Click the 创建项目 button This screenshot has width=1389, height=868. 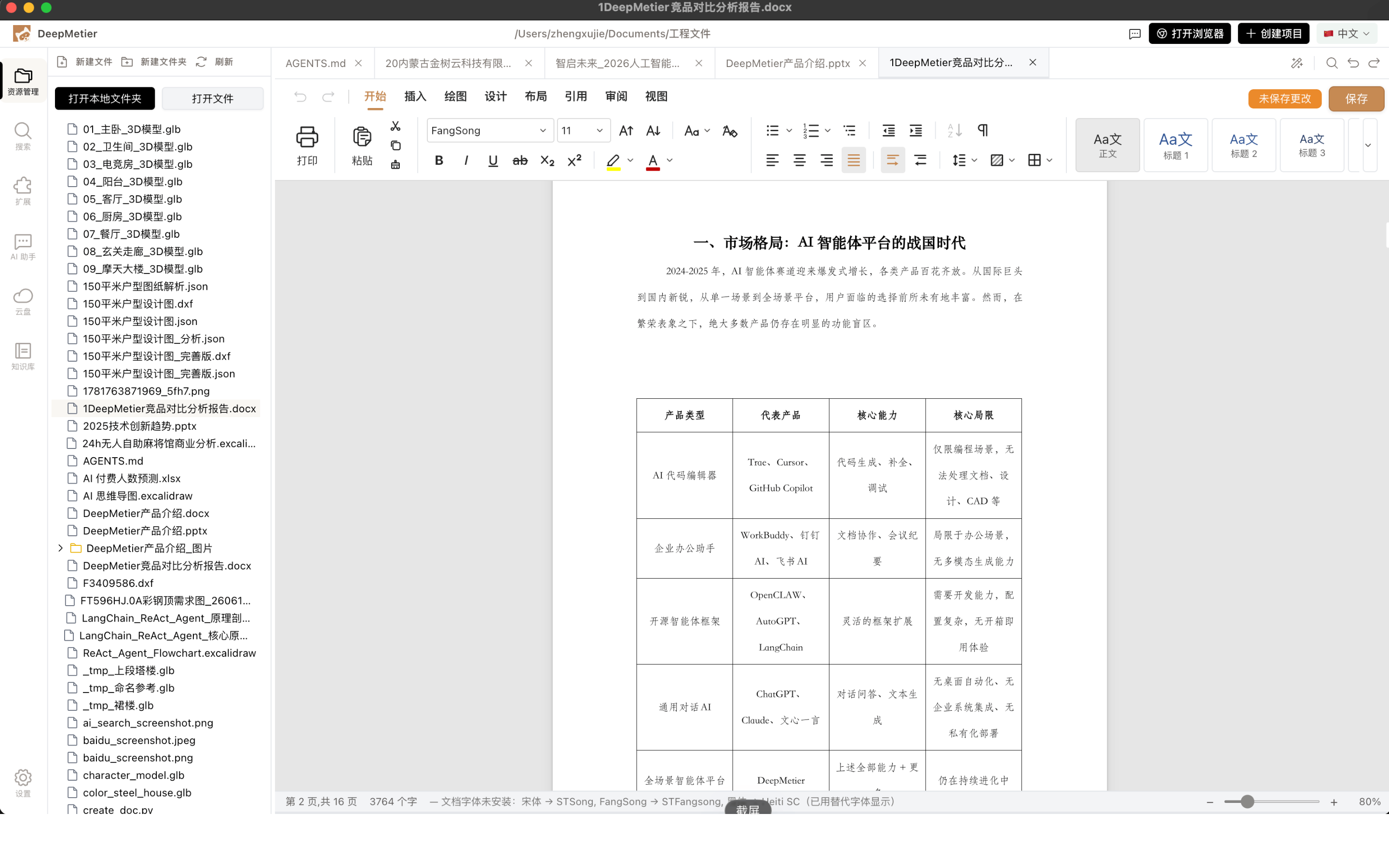pos(1273,34)
